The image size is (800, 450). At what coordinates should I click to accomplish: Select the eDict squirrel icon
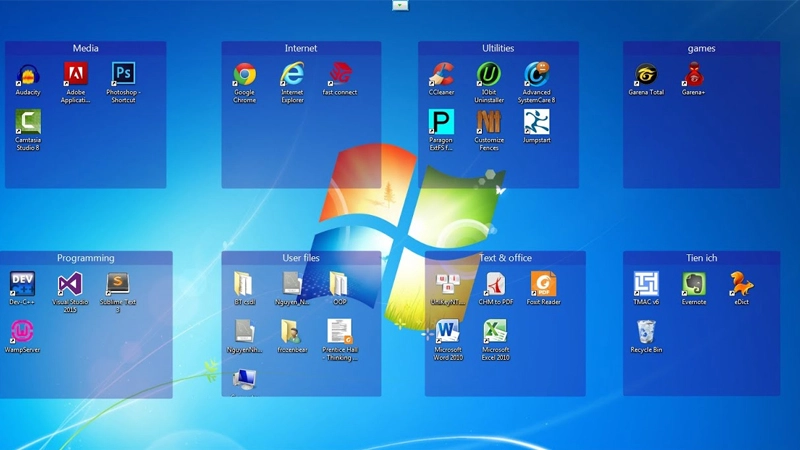(741, 284)
